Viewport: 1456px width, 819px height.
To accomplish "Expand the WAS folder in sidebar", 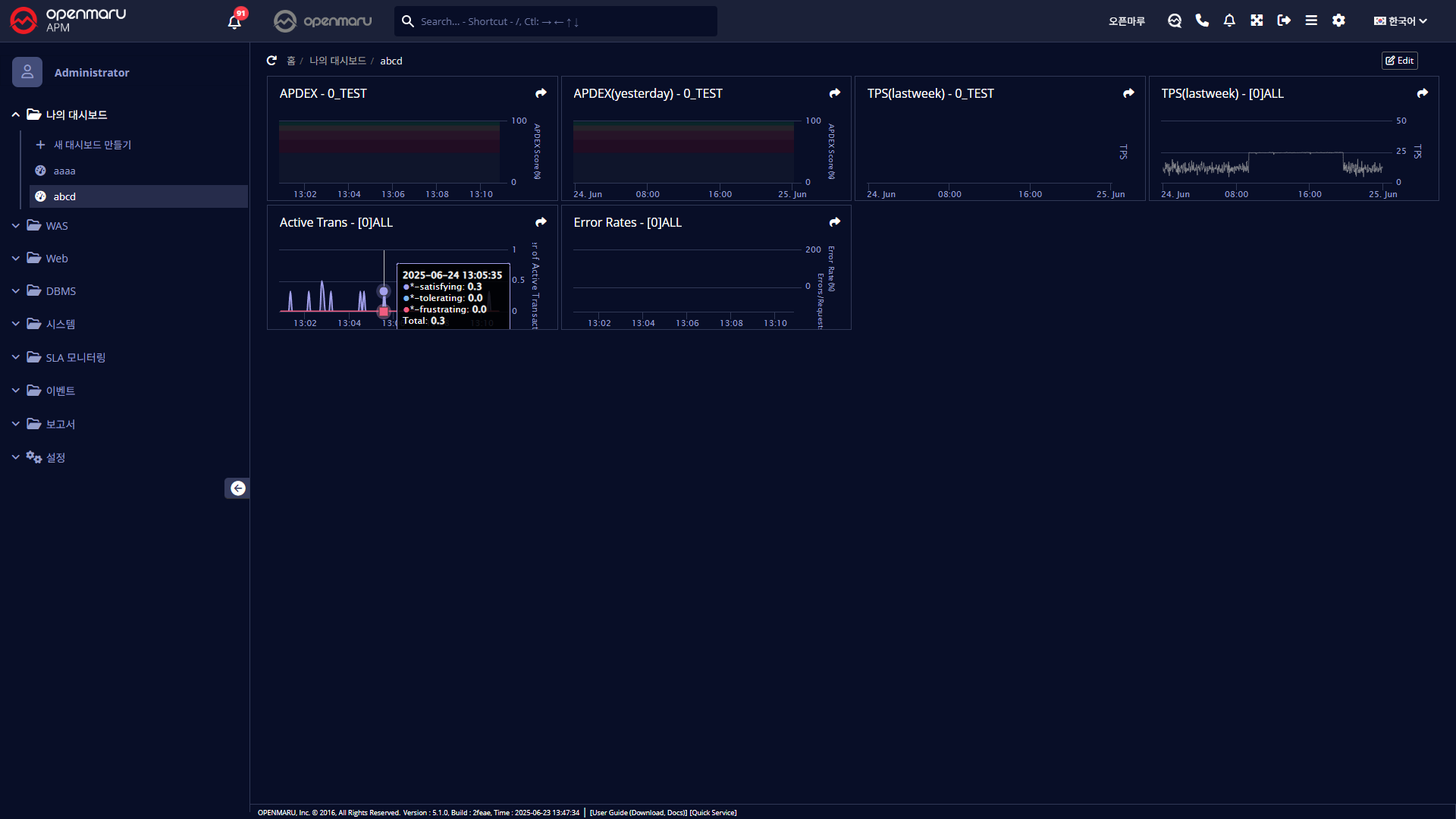I will coord(57,226).
